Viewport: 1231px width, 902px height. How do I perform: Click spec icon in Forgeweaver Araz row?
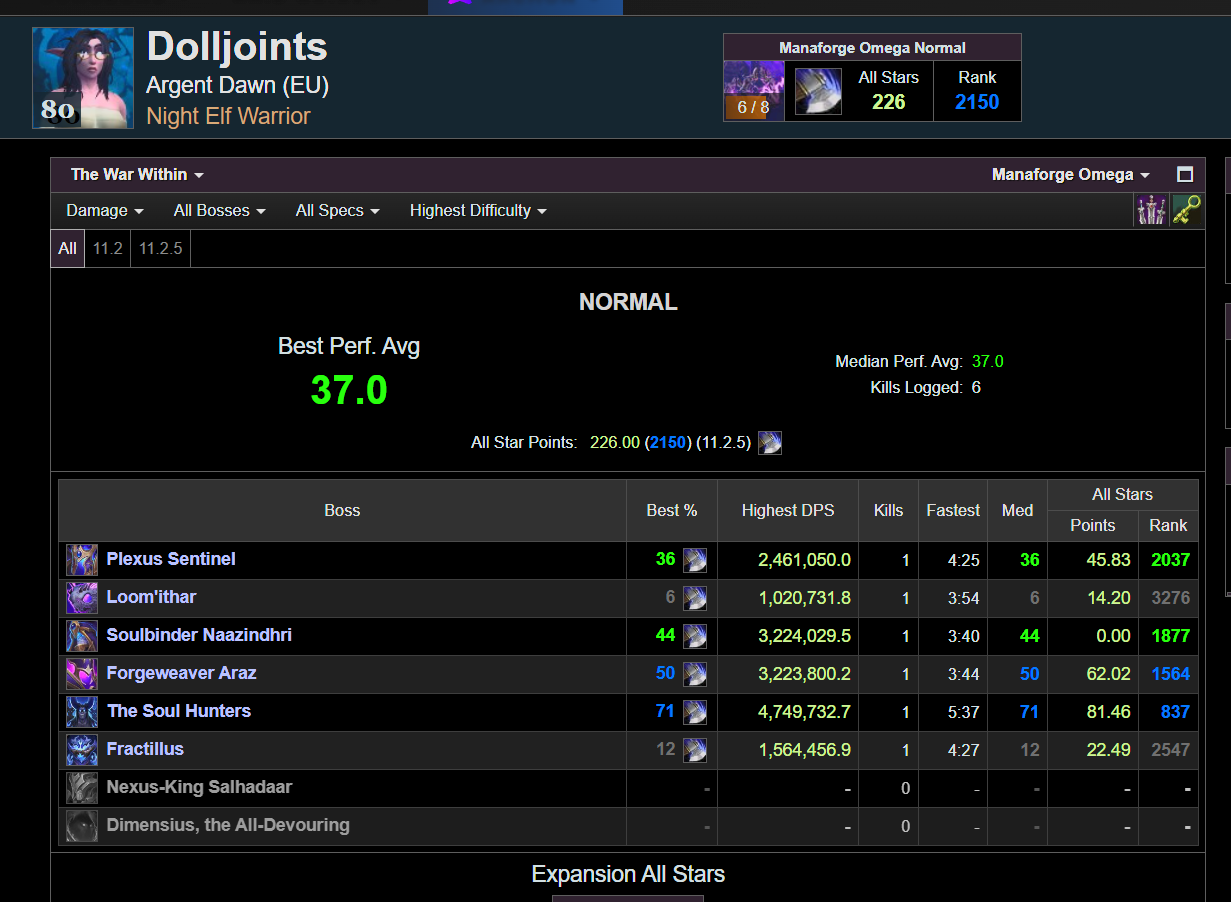pos(695,674)
